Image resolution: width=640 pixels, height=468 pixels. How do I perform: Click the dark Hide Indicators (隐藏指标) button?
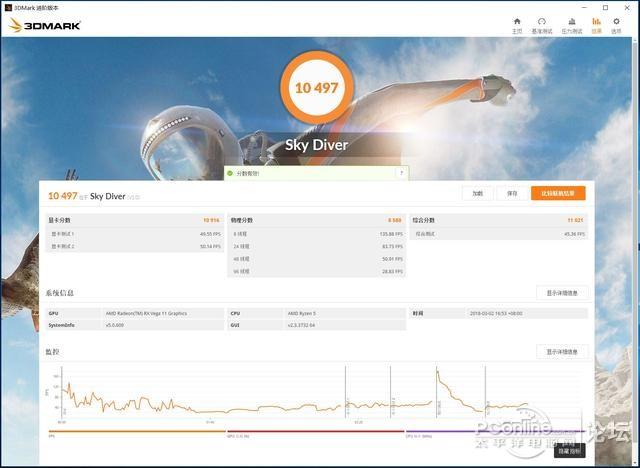point(569,451)
